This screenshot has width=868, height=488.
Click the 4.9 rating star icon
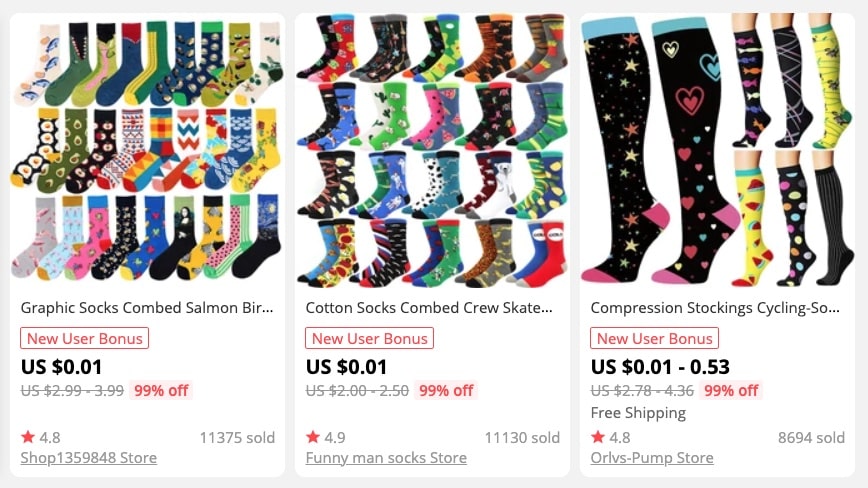(x=313, y=438)
